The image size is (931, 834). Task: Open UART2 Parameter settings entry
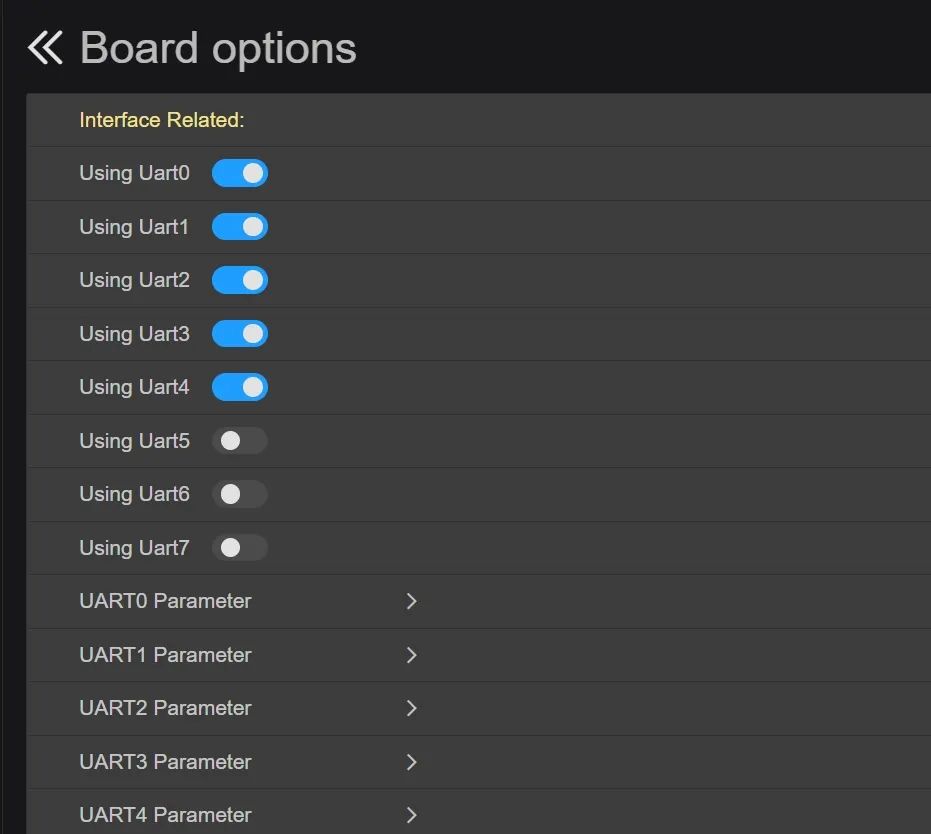(165, 708)
